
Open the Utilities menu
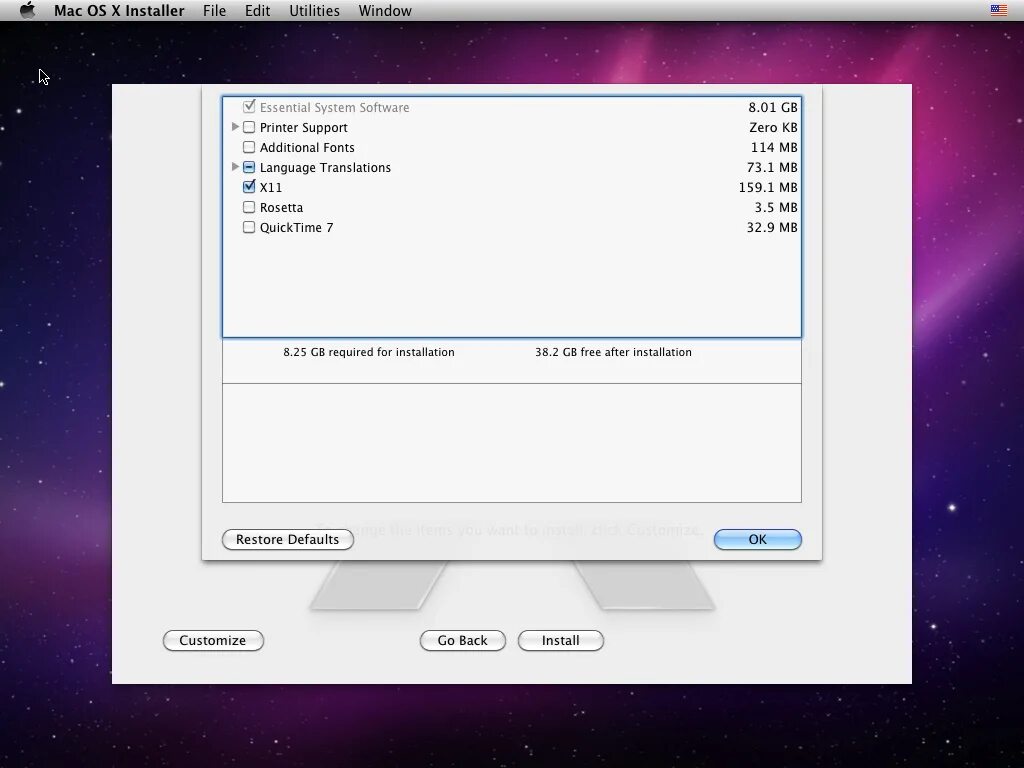[x=314, y=10]
